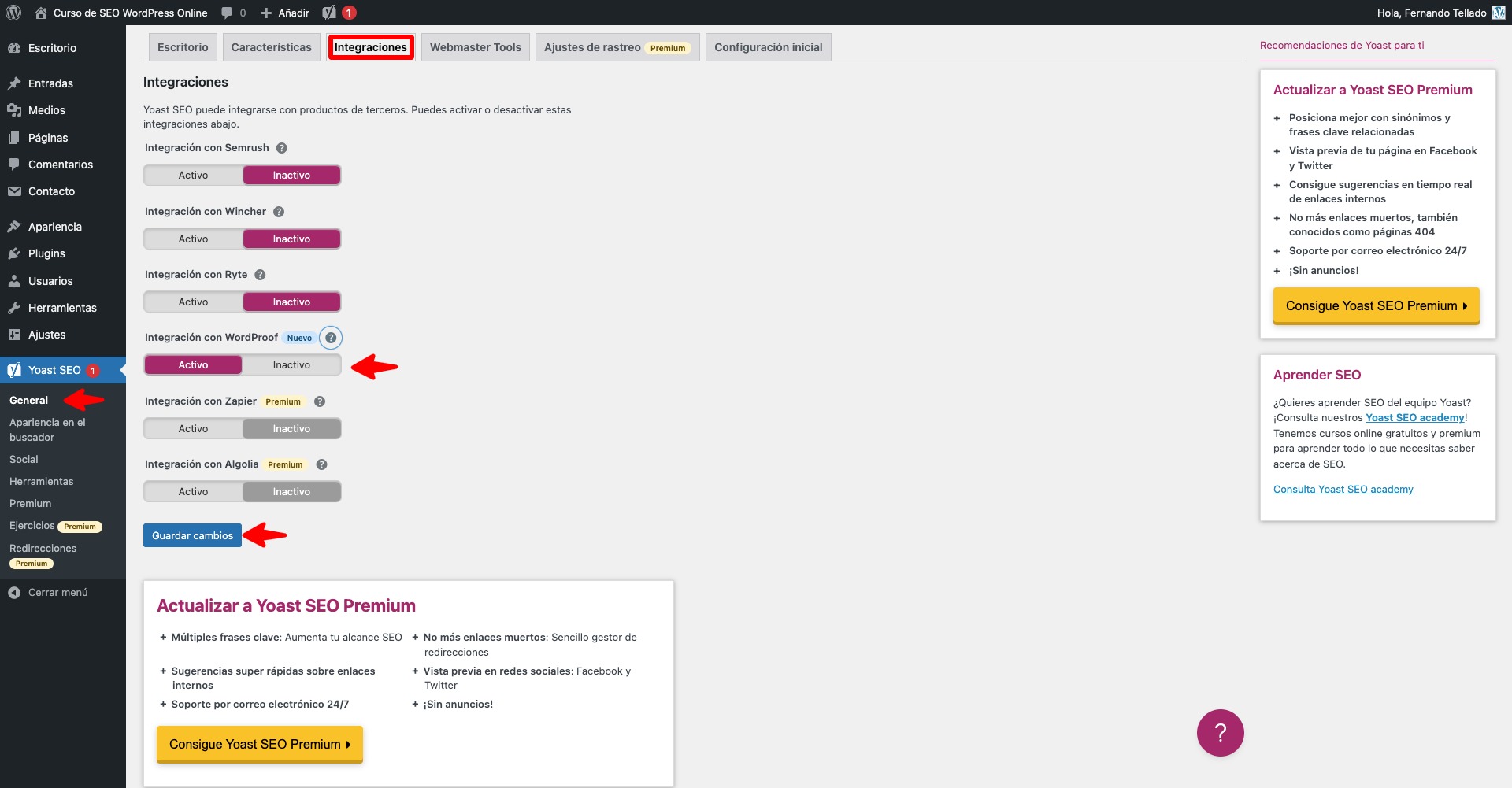Open Premium submenu under Yoast SEO

point(31,504)
